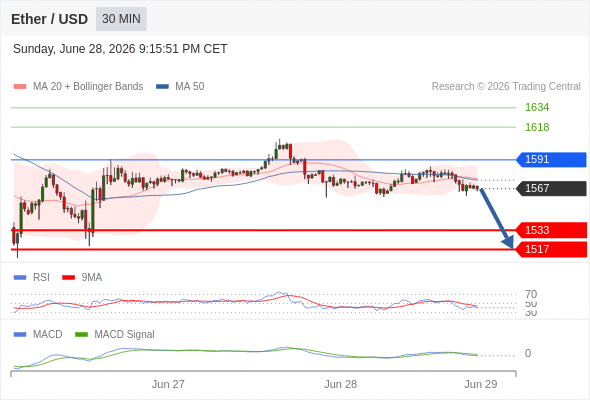Click the 1634 resistance level label
Screen dimensions: 590x400
click(537, 107)
